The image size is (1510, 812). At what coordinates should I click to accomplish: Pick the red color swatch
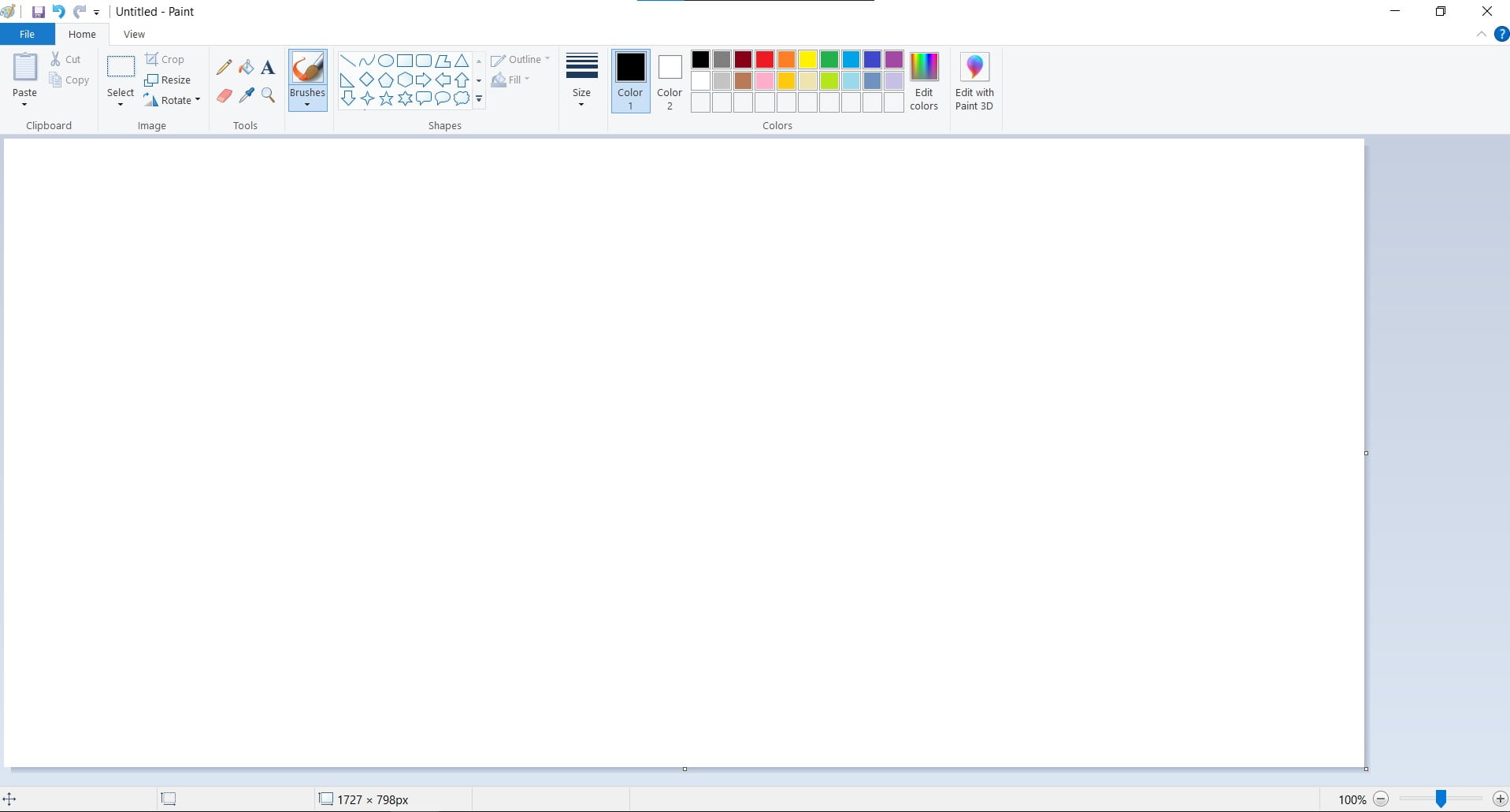tap(765, 60)
